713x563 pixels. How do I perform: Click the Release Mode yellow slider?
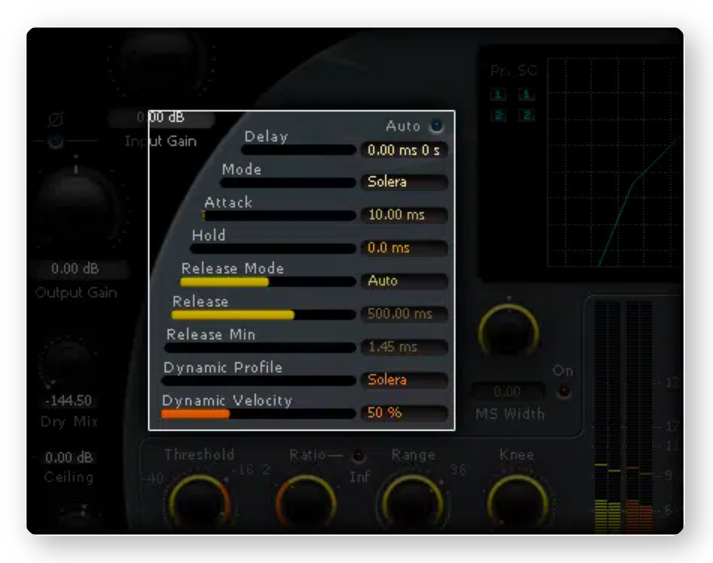click(268, 282)
